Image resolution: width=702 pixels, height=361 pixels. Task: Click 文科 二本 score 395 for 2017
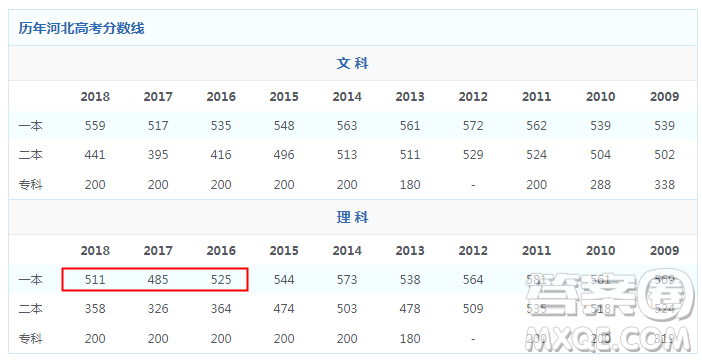point(158,155)
